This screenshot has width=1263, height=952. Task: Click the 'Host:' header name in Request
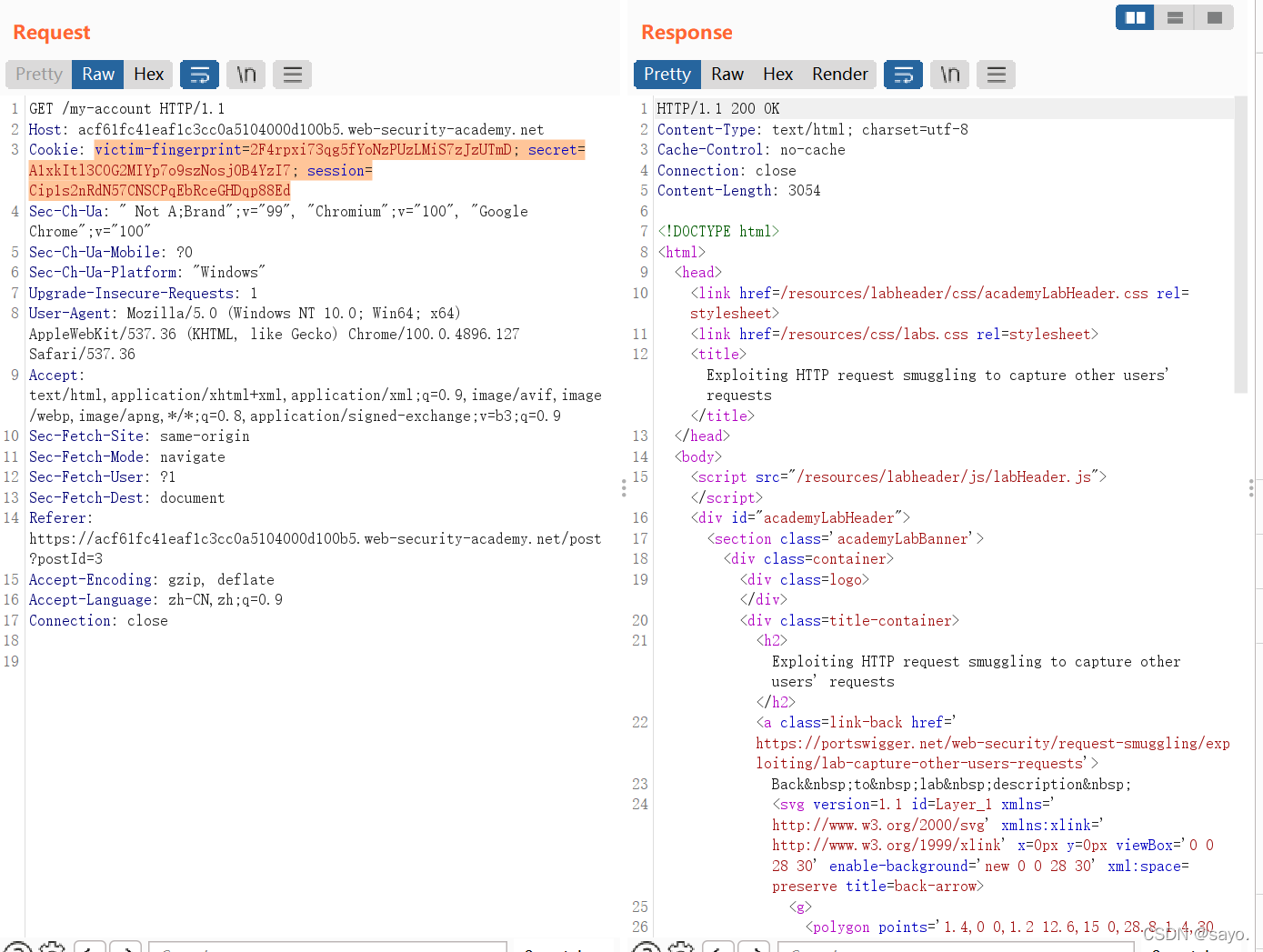tap(49, 130)
